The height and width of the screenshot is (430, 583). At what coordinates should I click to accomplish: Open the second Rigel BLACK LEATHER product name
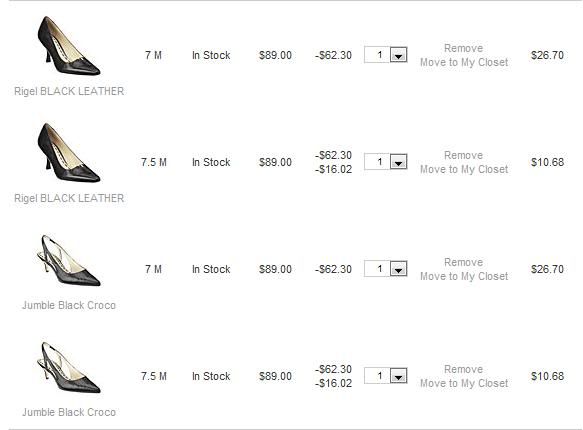(x=69, y=198)
